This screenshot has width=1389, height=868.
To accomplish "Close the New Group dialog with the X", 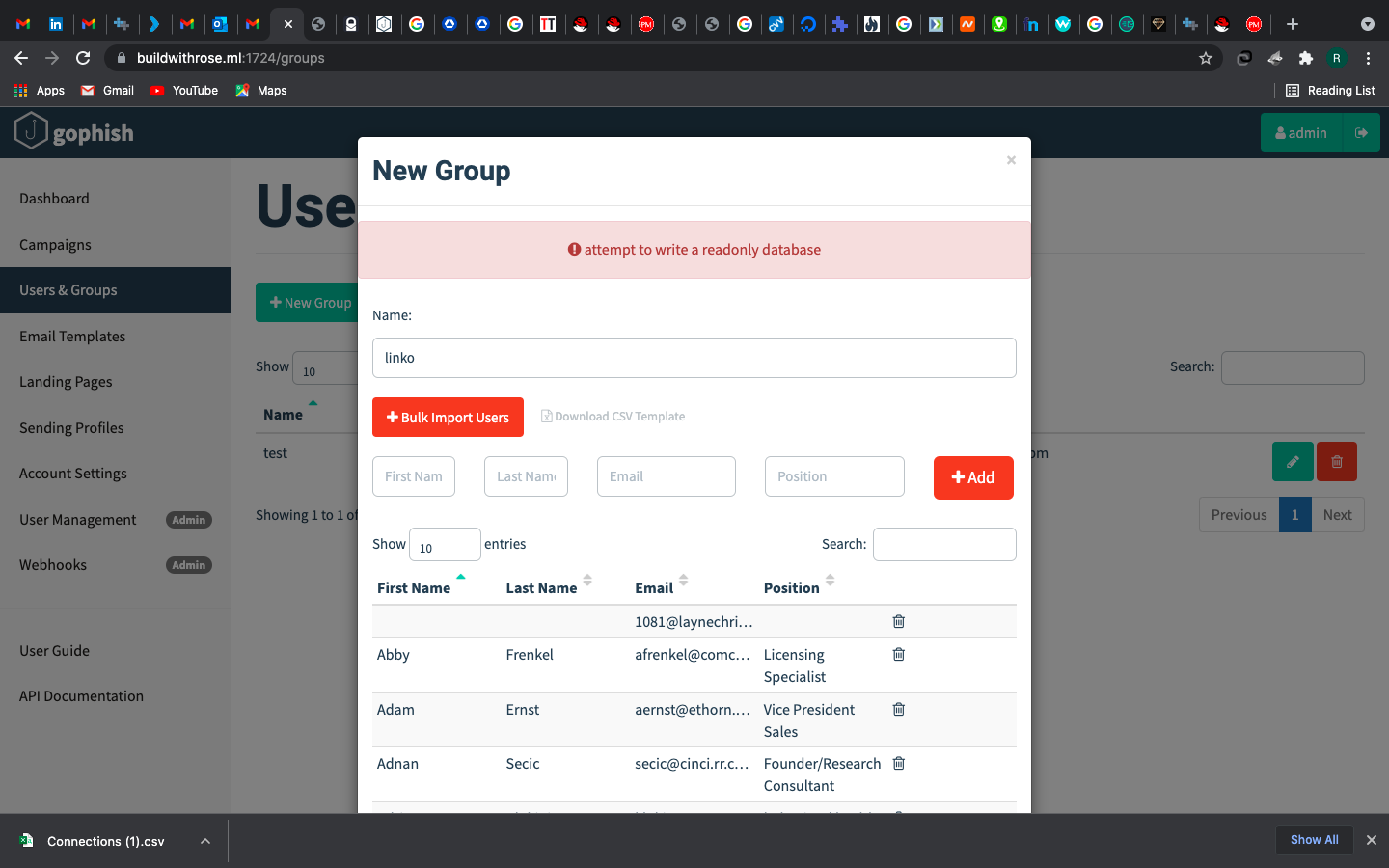I will click(1011, 160).
